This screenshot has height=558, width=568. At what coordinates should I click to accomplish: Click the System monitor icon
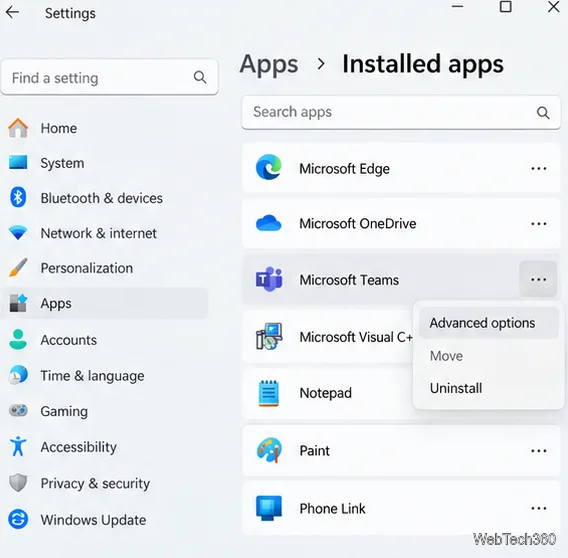coord(18,162)
